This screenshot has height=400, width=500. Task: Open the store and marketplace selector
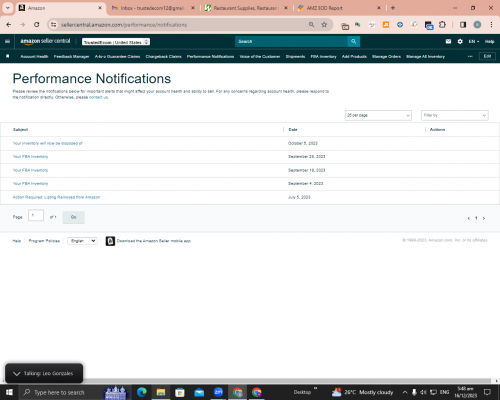tap(116, 42)
